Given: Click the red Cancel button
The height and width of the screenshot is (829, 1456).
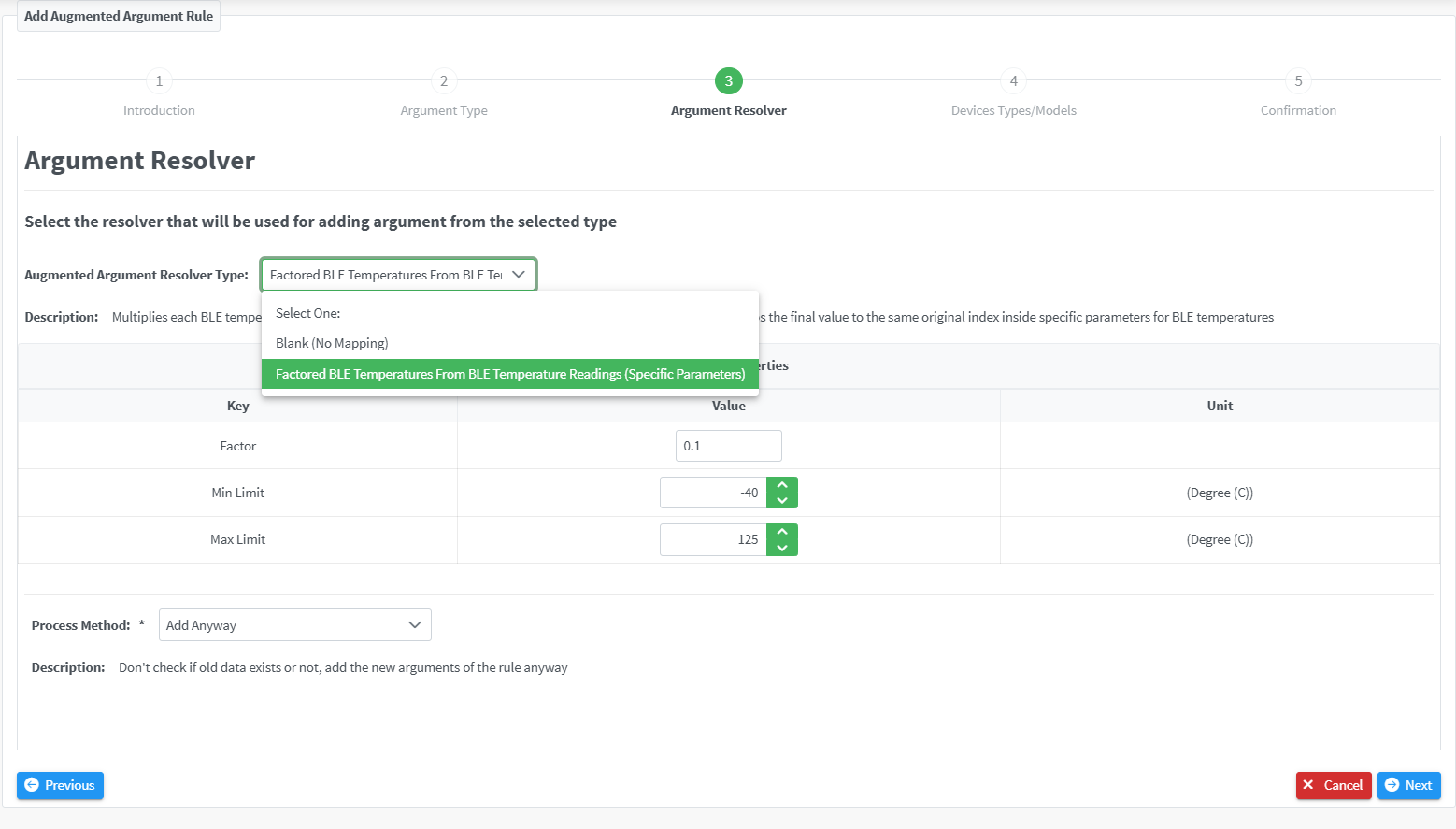Looking at the screenshot, I should [x=1333, y=785].
